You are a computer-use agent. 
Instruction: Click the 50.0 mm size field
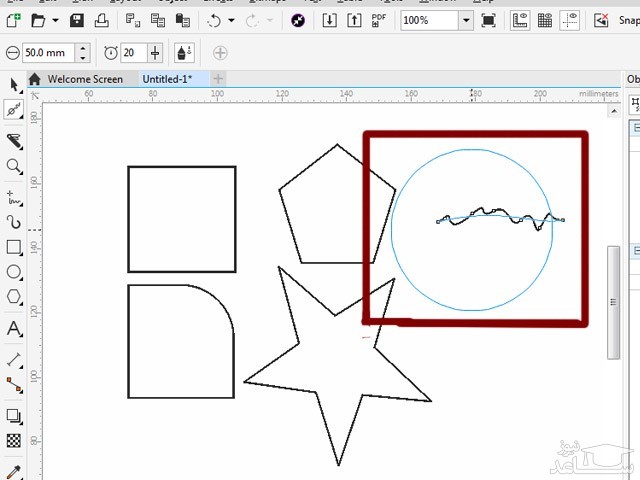tap(48, 53)
